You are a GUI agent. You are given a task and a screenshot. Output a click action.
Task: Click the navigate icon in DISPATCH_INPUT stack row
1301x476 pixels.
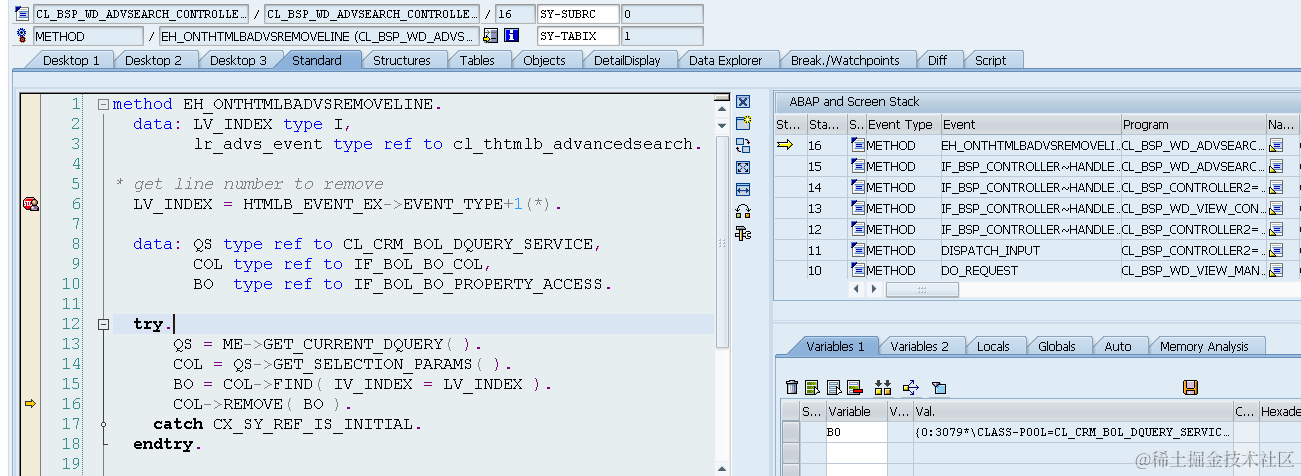1276,250
